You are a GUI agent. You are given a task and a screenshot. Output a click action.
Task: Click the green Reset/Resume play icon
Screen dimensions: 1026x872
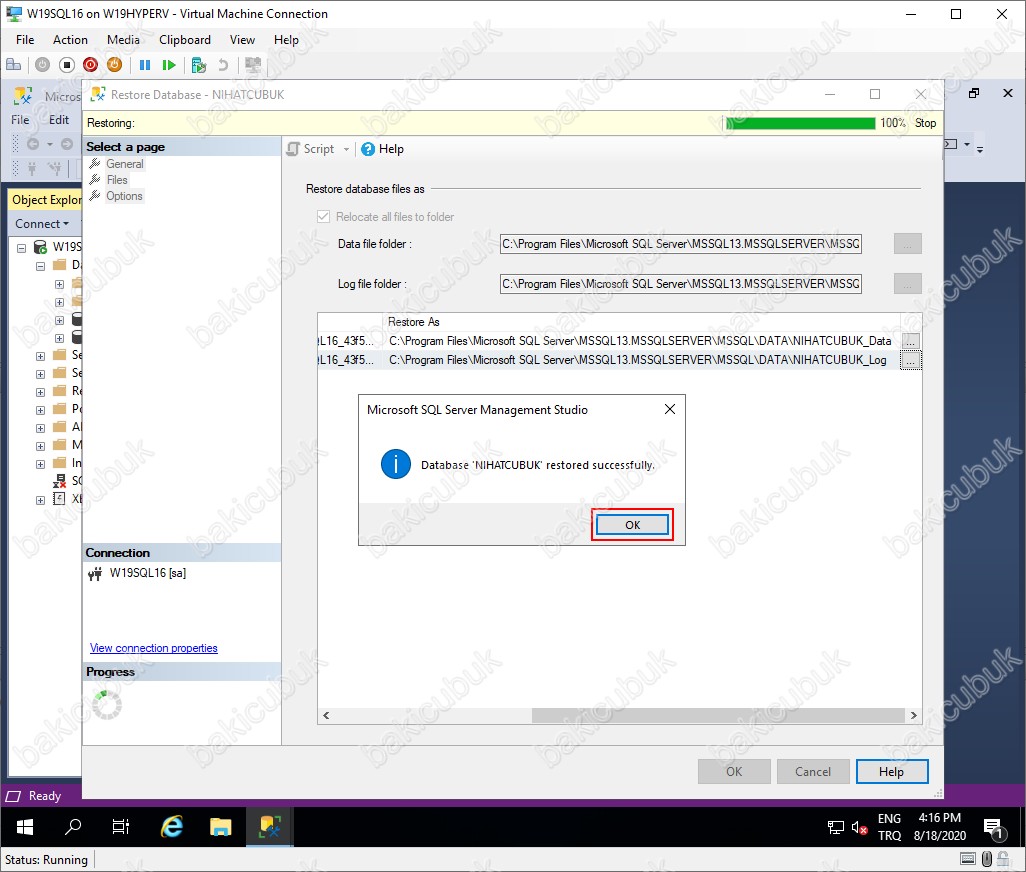[169, 65]
